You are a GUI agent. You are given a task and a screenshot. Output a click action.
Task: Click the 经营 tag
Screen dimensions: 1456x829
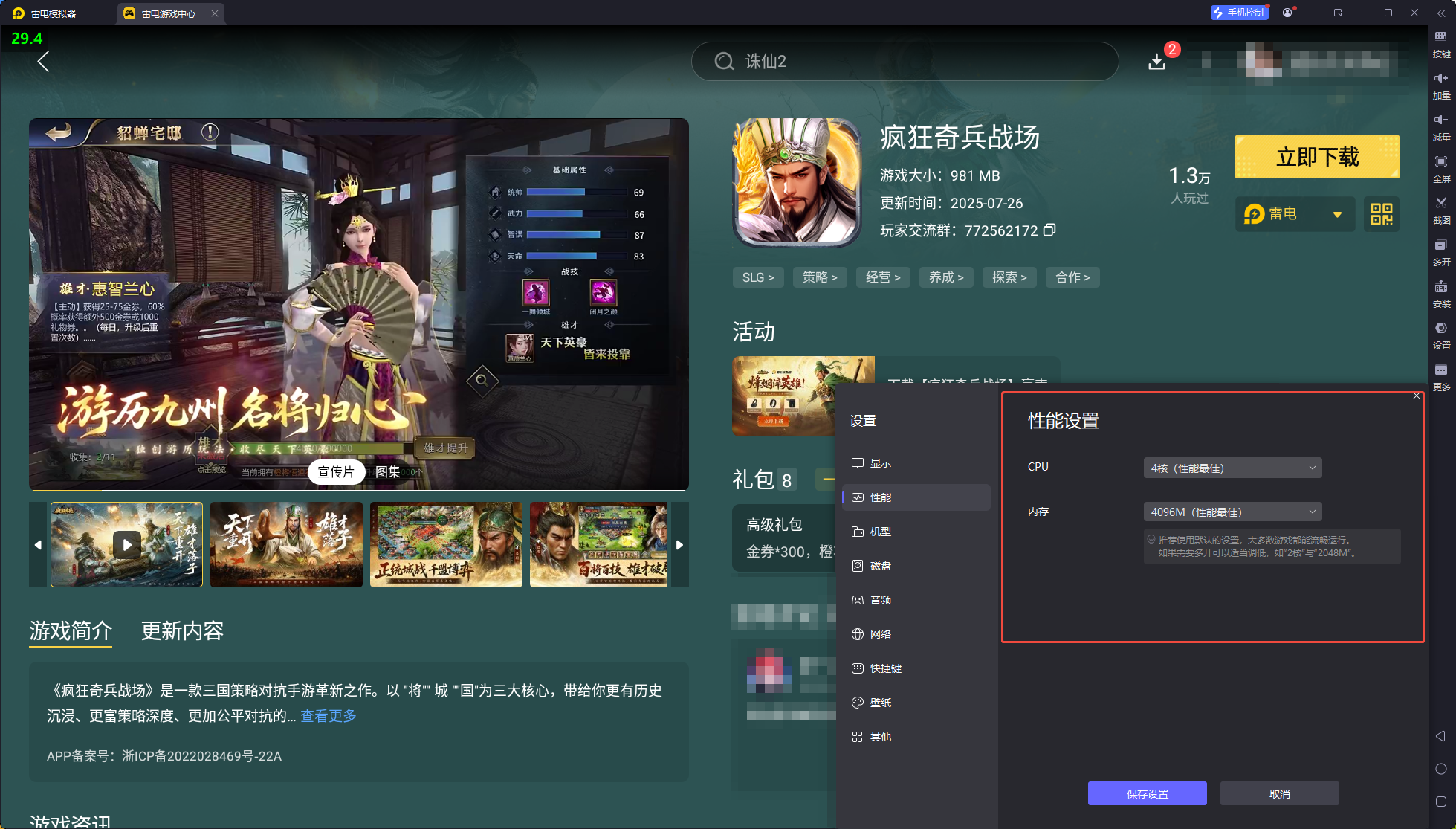(x=883, y=277)
